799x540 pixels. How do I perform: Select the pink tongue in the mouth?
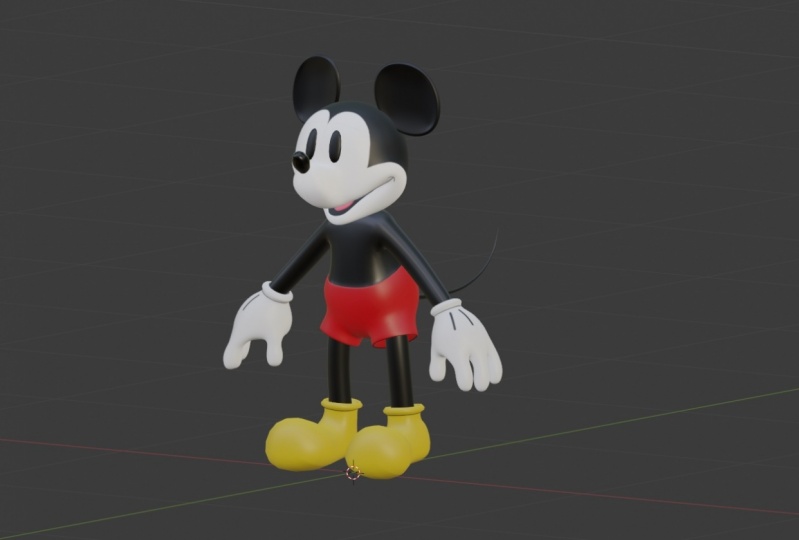click(x=343, y=207)
